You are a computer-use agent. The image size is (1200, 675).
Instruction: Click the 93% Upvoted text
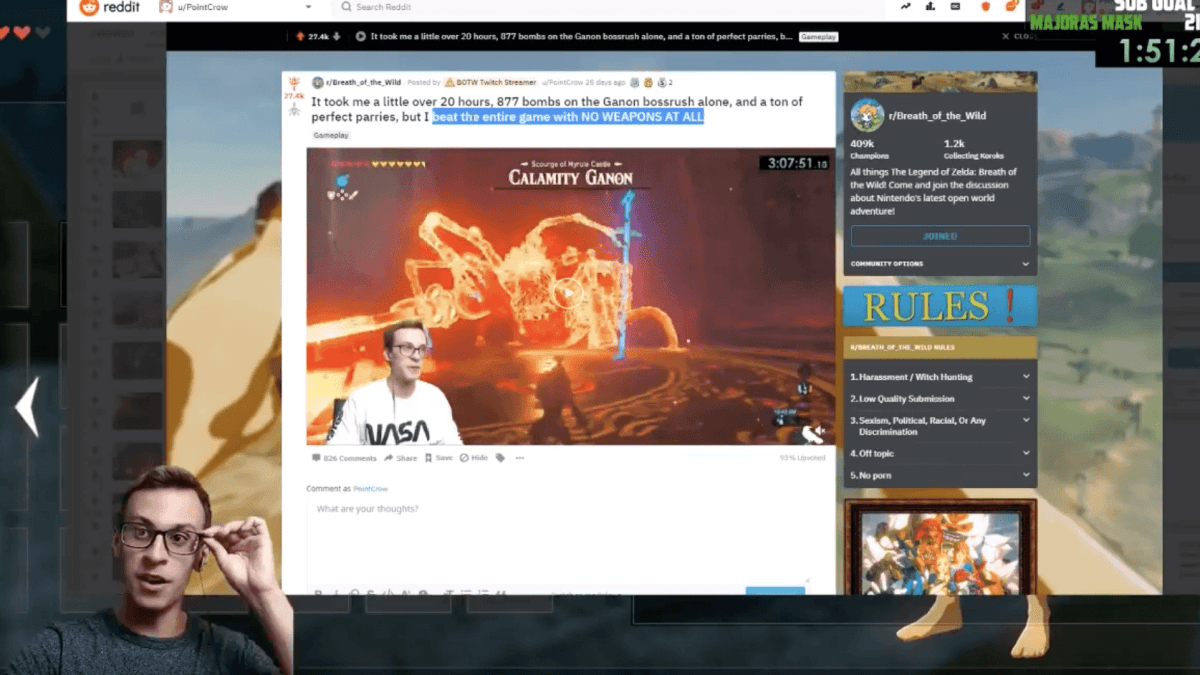click(802, 458)
